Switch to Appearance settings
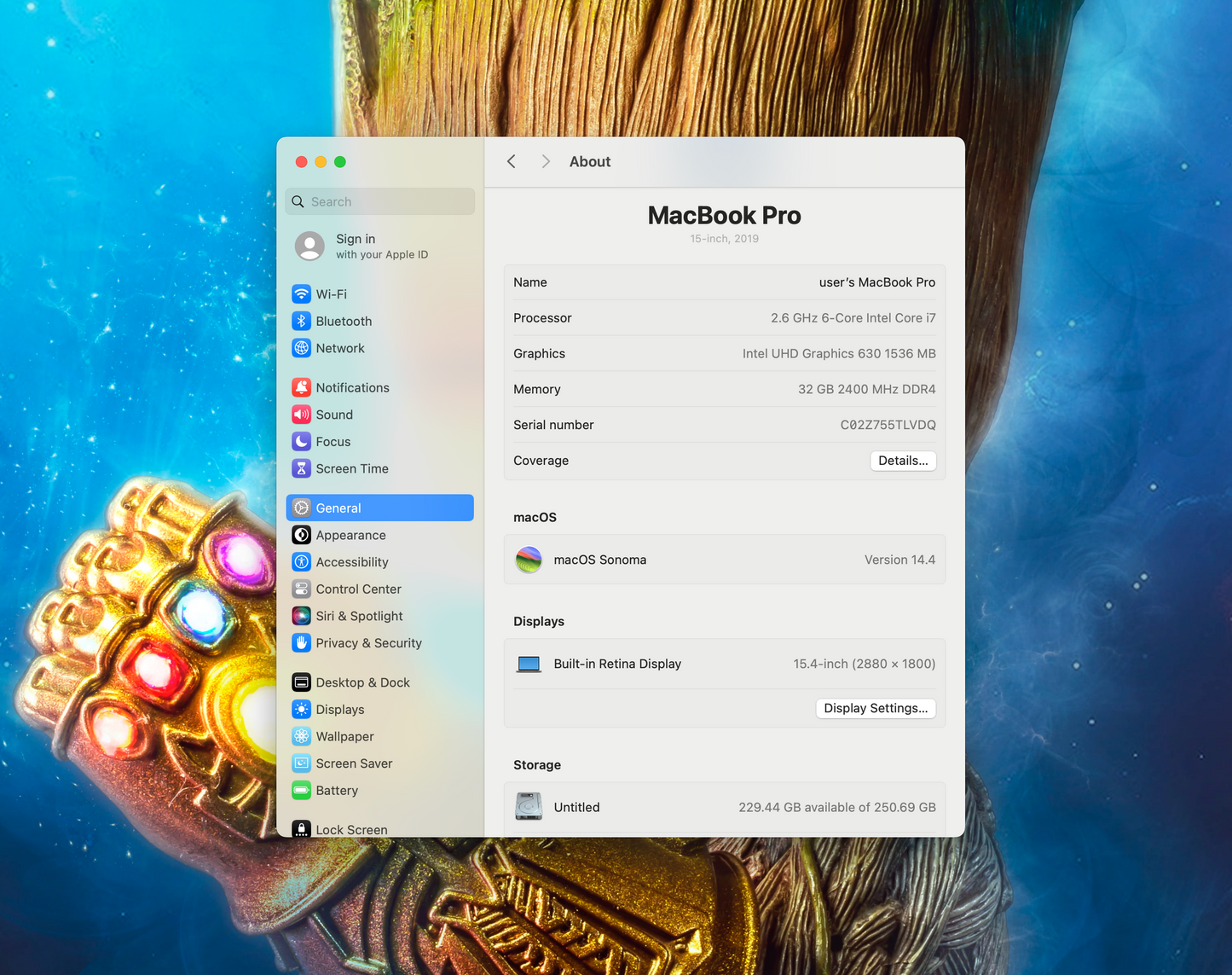The image size is (1232, 975). [350, 536]
